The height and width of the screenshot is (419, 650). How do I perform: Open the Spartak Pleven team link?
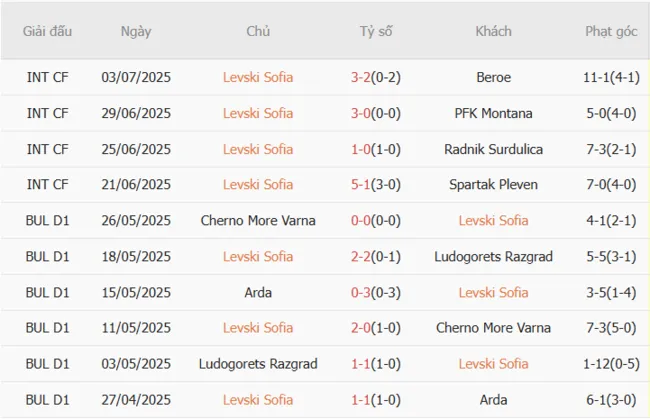[x=493, y=185]
